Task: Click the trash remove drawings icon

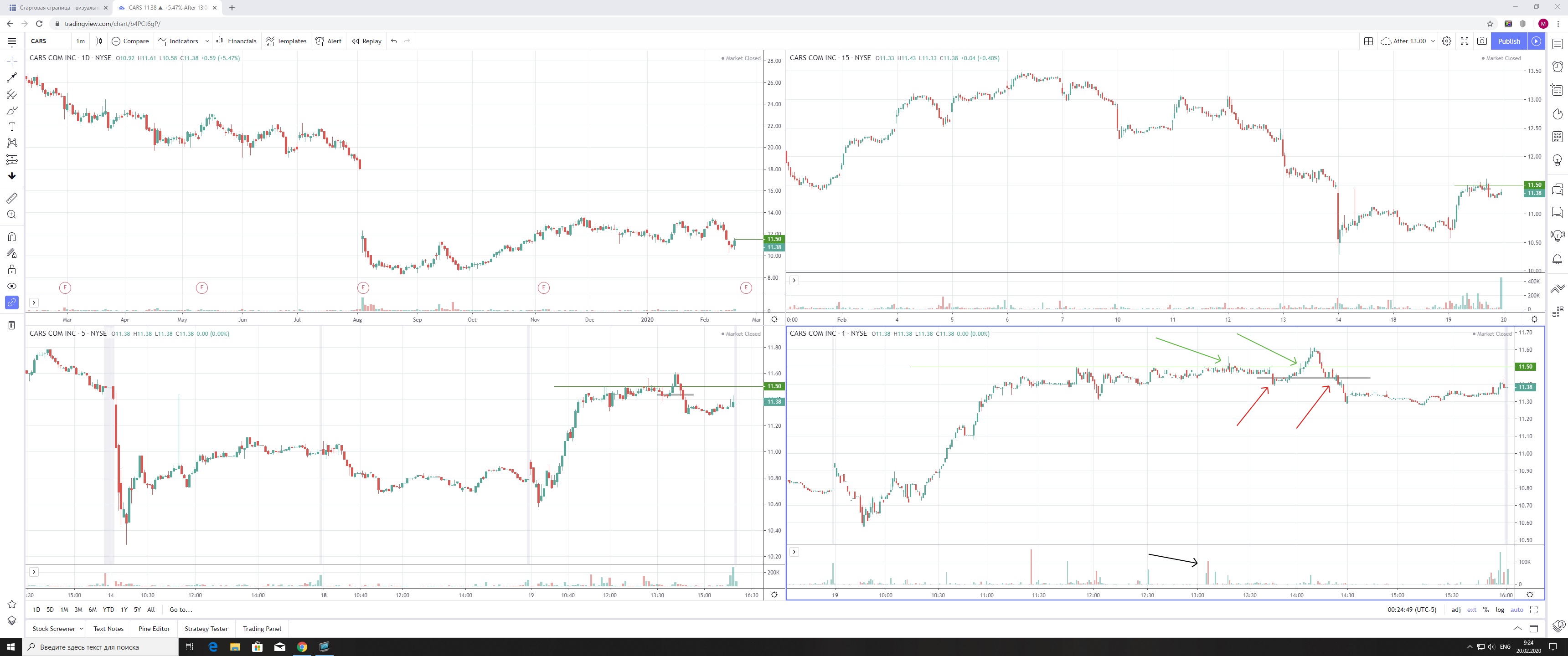Action: [11, 325]
